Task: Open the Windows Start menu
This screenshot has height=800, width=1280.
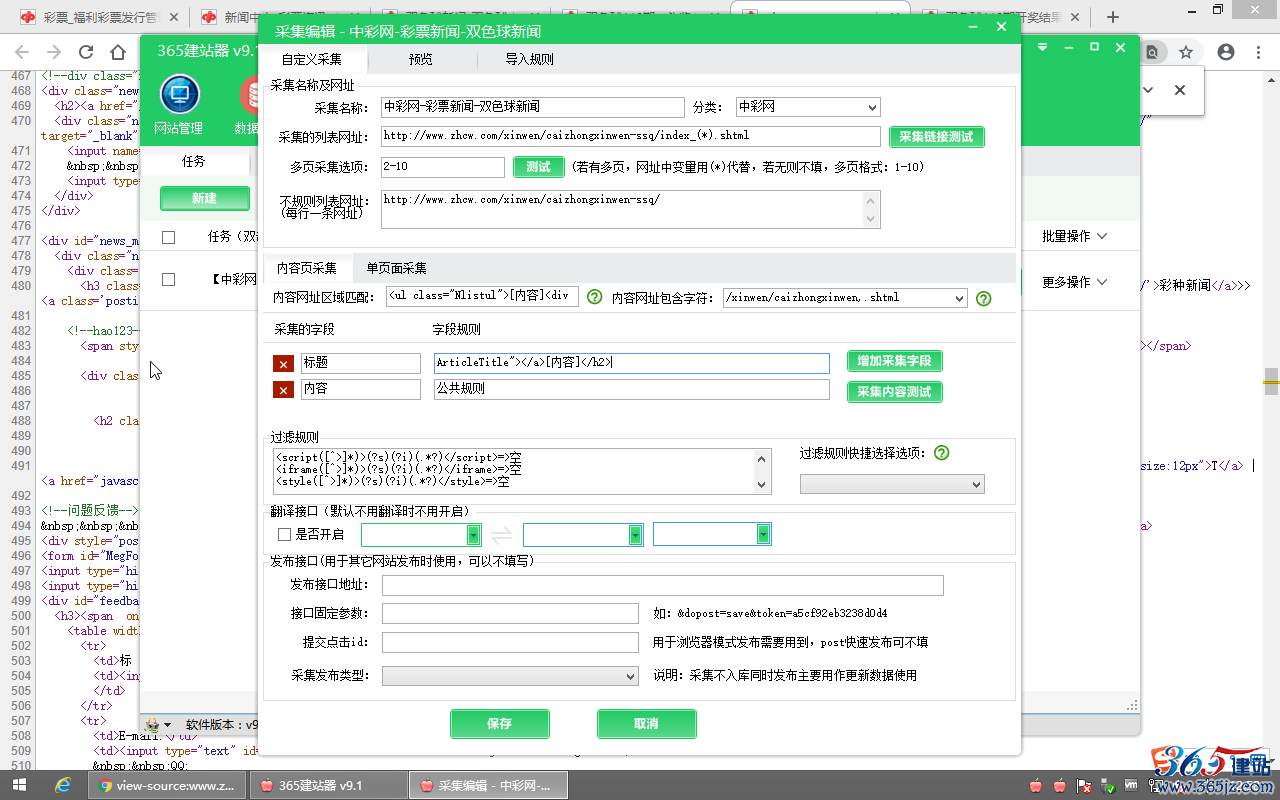Action: click(18, 785)
